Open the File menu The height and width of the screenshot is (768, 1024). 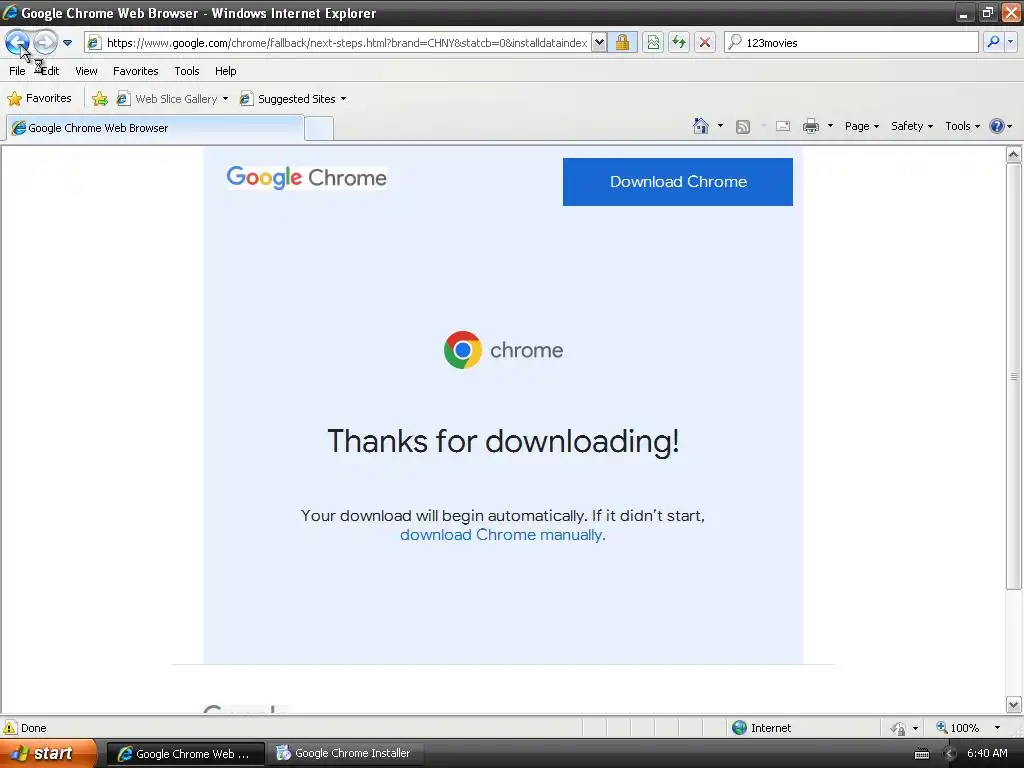click(18, 71)
